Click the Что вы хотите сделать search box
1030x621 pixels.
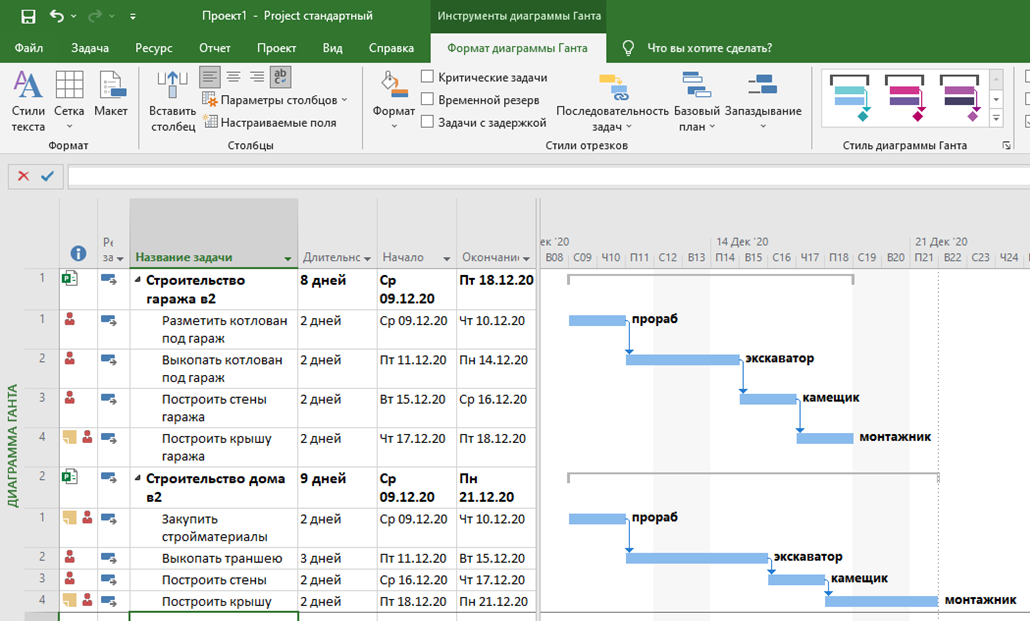[709, 48]
